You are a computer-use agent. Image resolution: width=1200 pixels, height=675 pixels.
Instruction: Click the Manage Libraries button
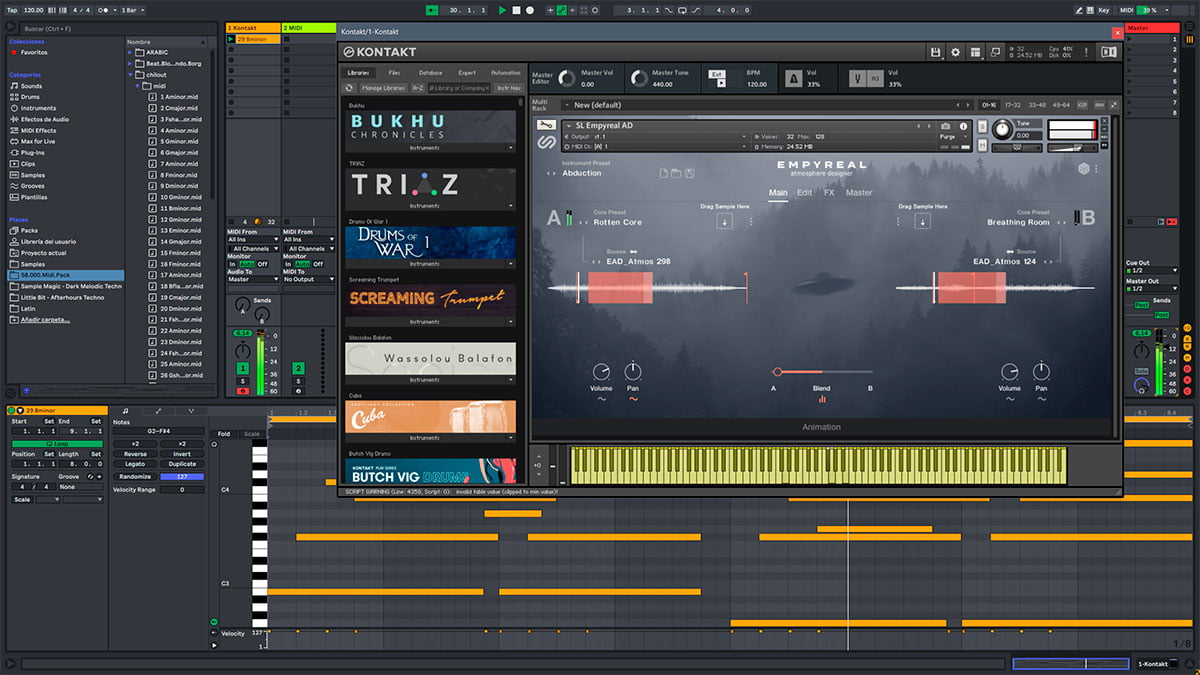coord(384,88)
